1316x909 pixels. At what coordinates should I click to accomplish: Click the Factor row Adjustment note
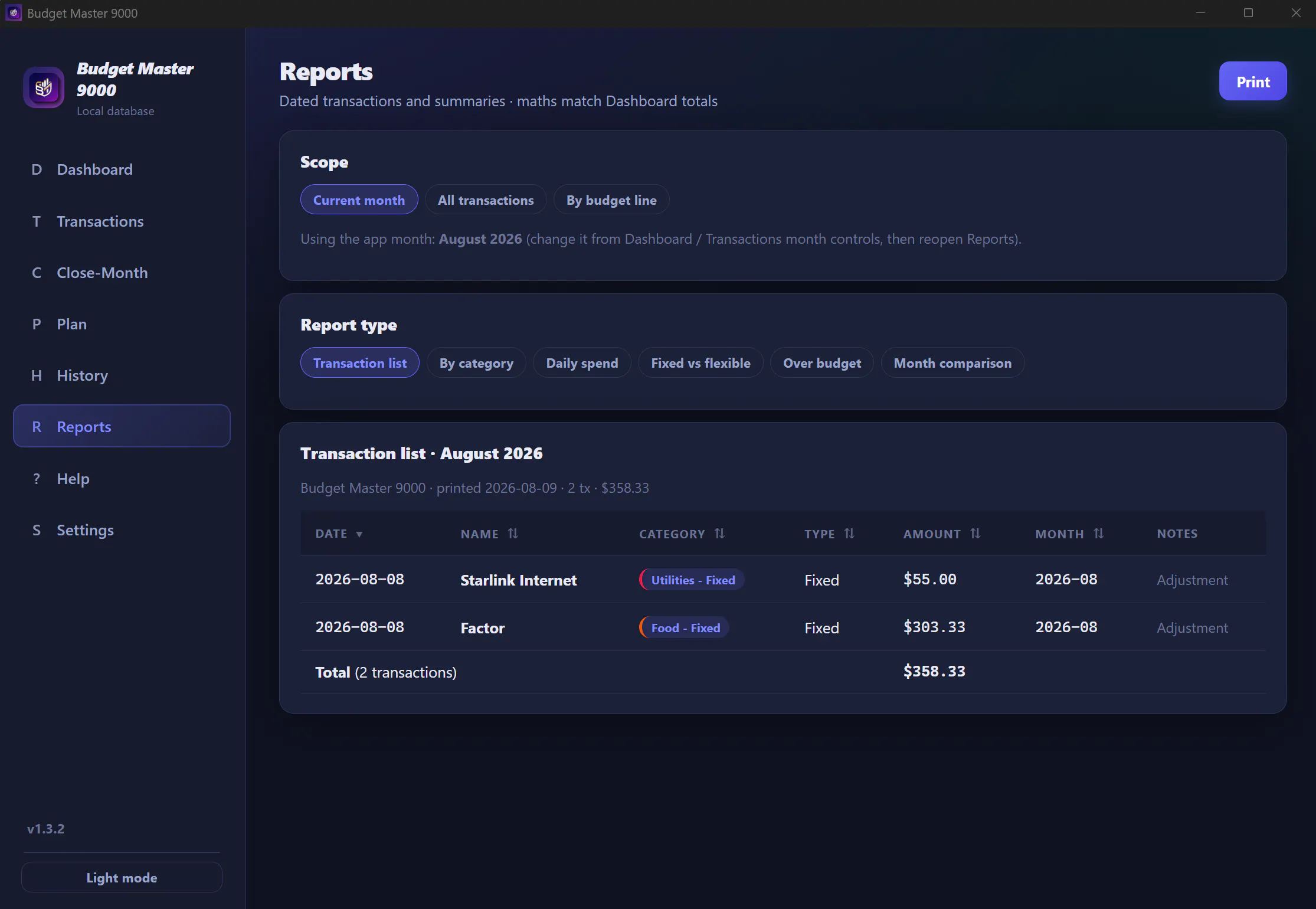1192,628
